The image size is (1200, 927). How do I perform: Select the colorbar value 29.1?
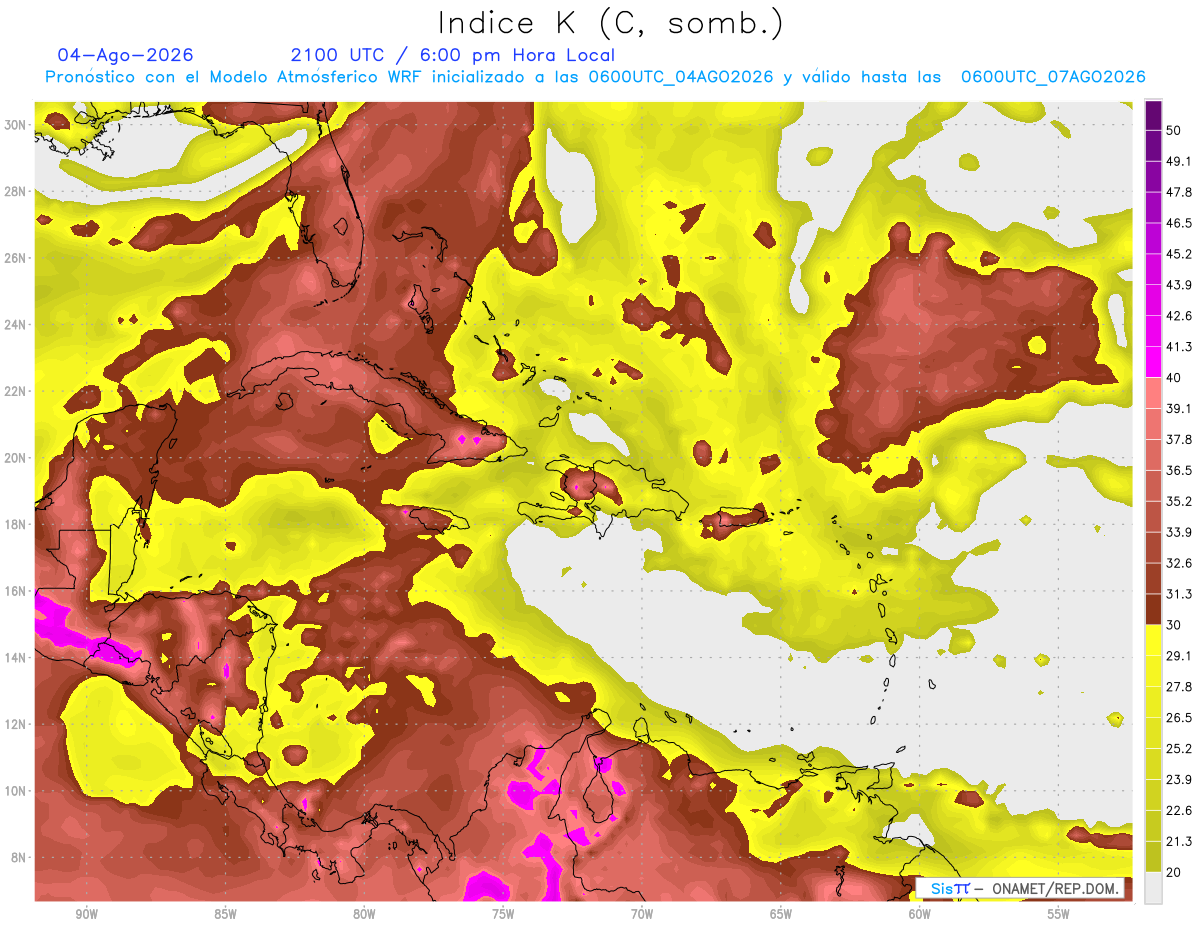1178,656
